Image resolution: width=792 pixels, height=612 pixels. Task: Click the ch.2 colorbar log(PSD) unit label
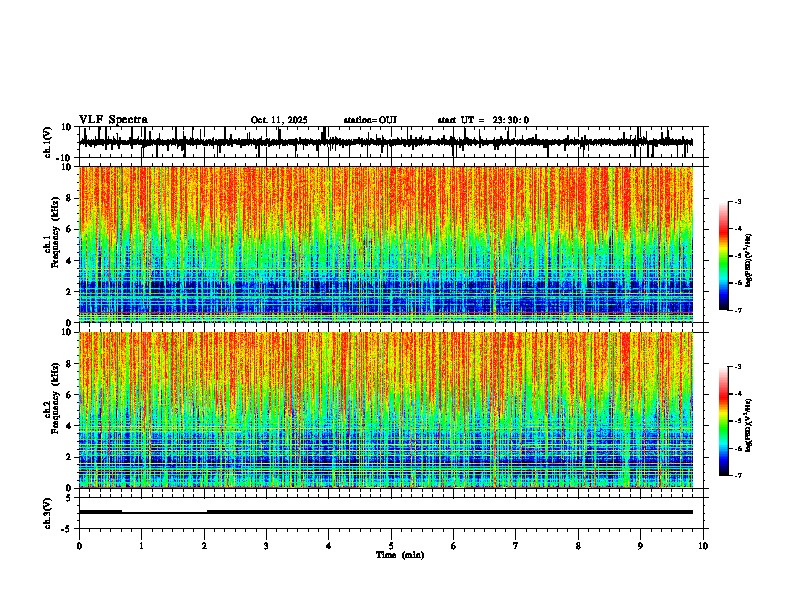click(x=748, y=425)
